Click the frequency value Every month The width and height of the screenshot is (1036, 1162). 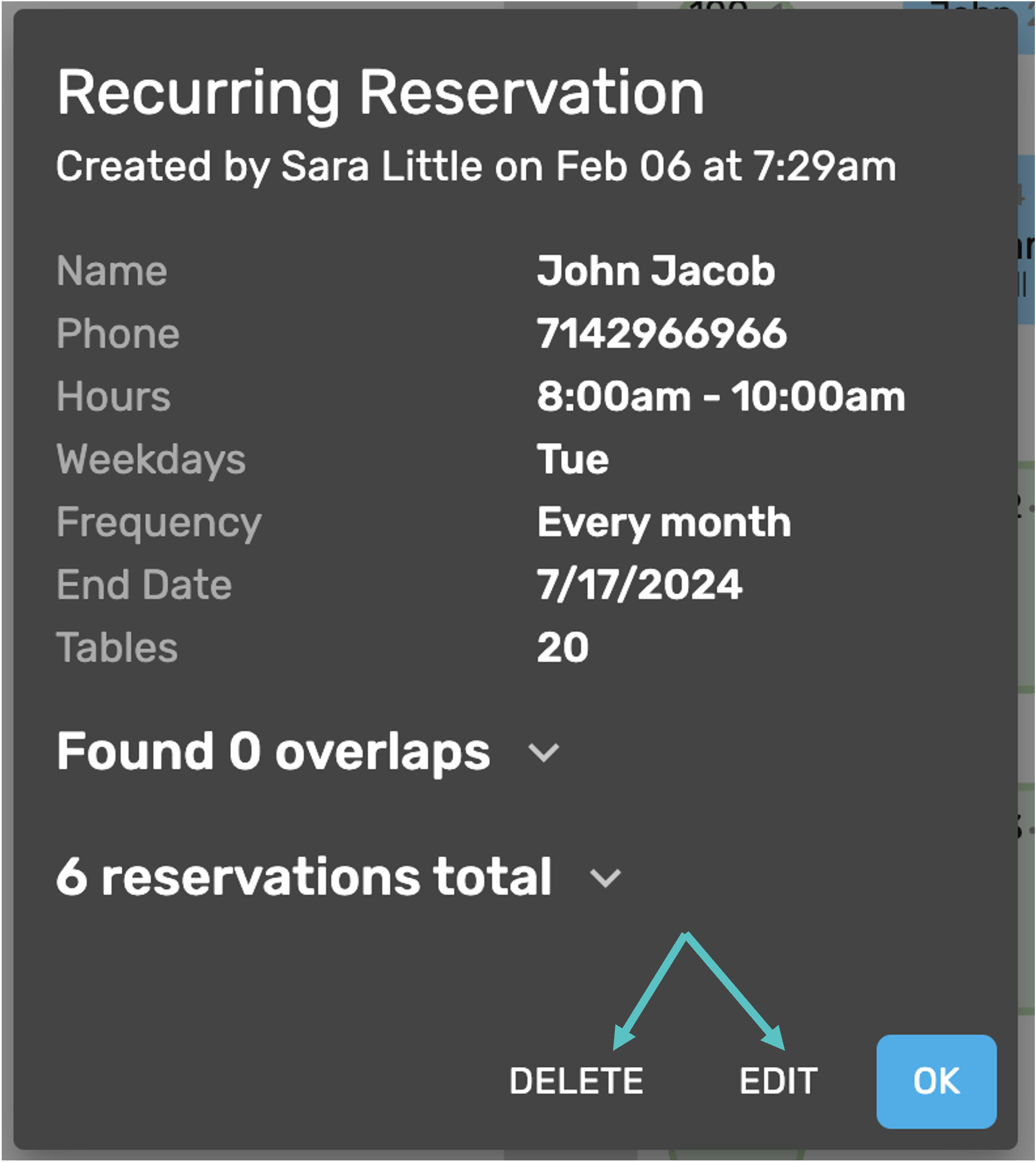tap(664, 523)
